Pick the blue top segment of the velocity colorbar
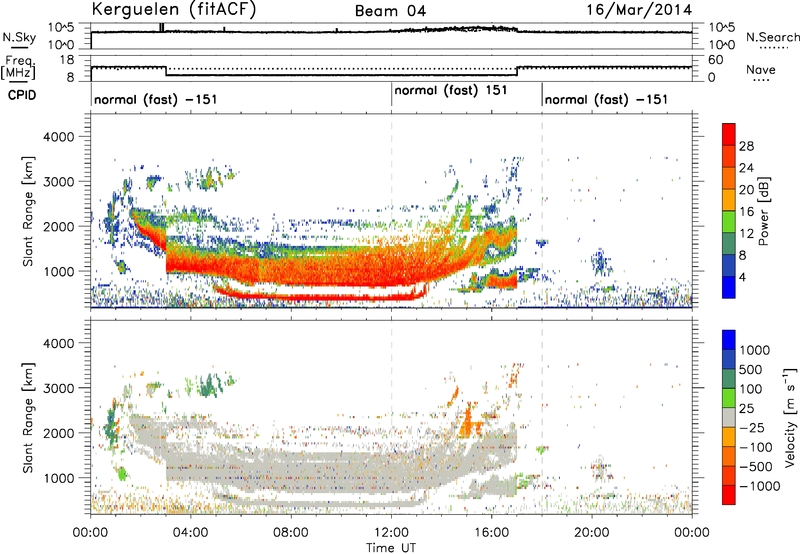 point(729,340)
